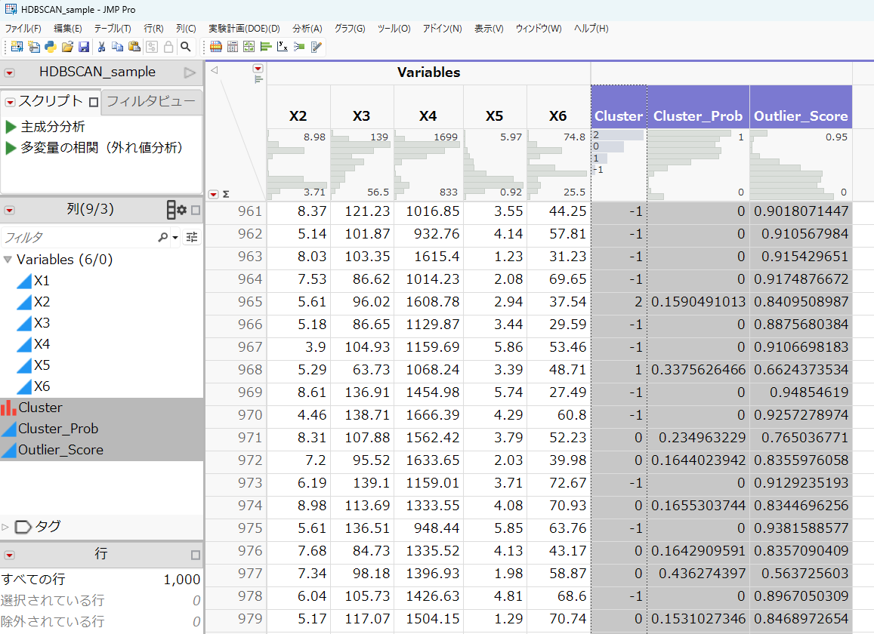Open the HDBSCAN_sample red triangle menu
874x634 pixels.
(x=9, y=73)
